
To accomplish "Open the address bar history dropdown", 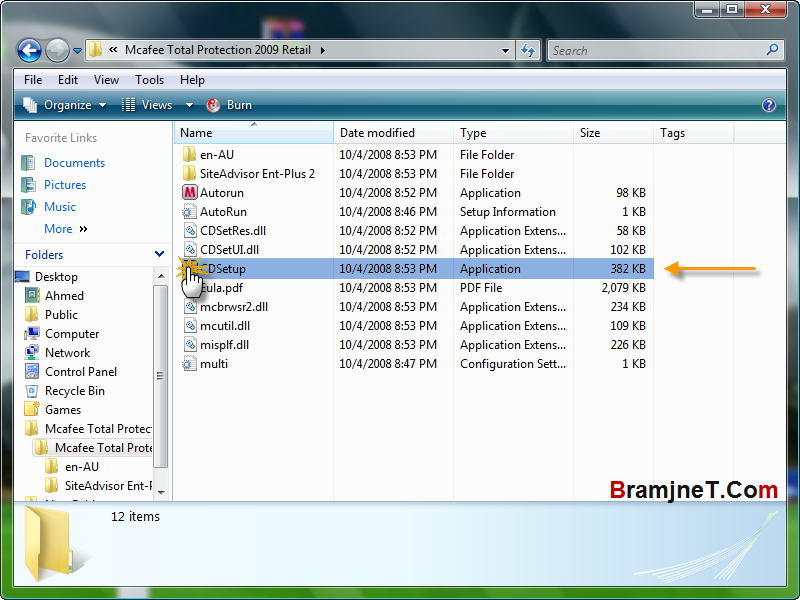I will coord(505,51).
